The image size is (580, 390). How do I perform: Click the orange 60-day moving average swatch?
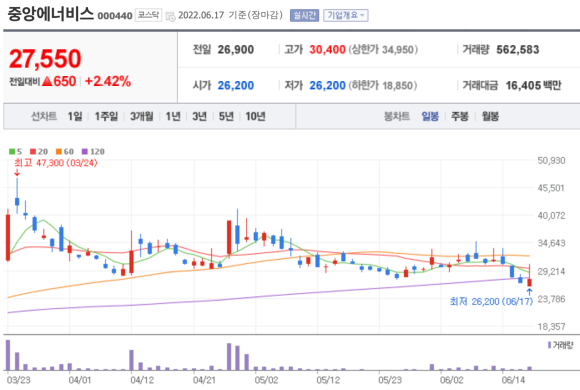[59, 152]
